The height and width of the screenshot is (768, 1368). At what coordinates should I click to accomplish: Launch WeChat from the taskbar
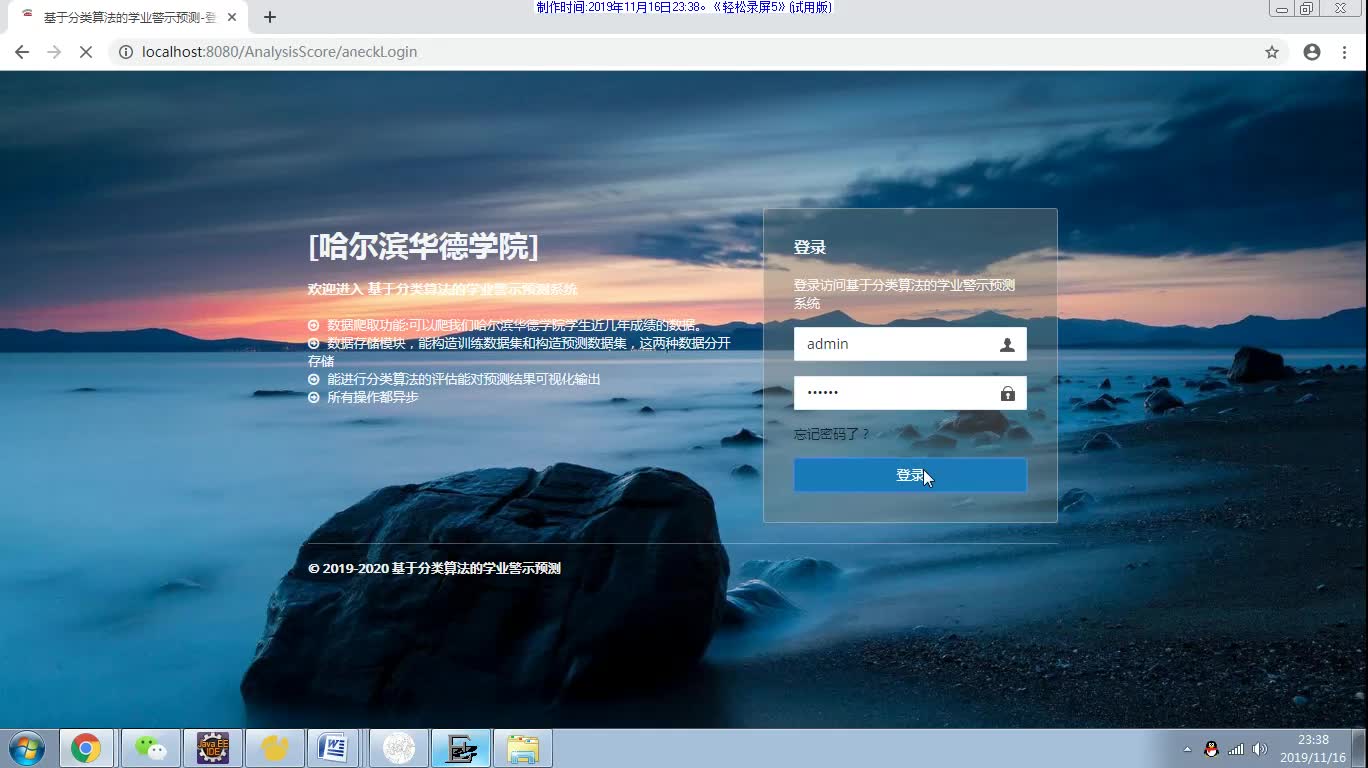pos(151,748)
